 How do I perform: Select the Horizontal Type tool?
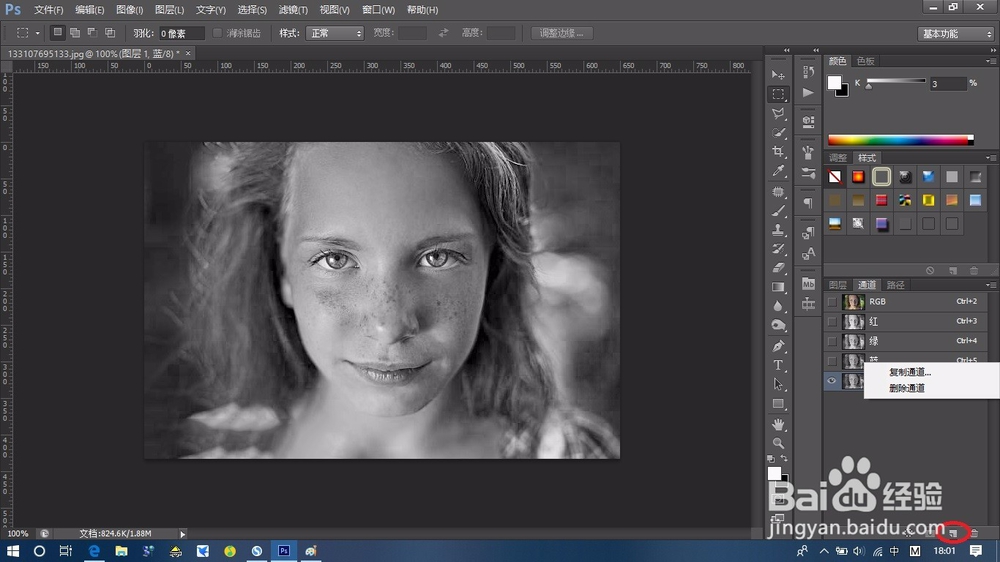778,366
